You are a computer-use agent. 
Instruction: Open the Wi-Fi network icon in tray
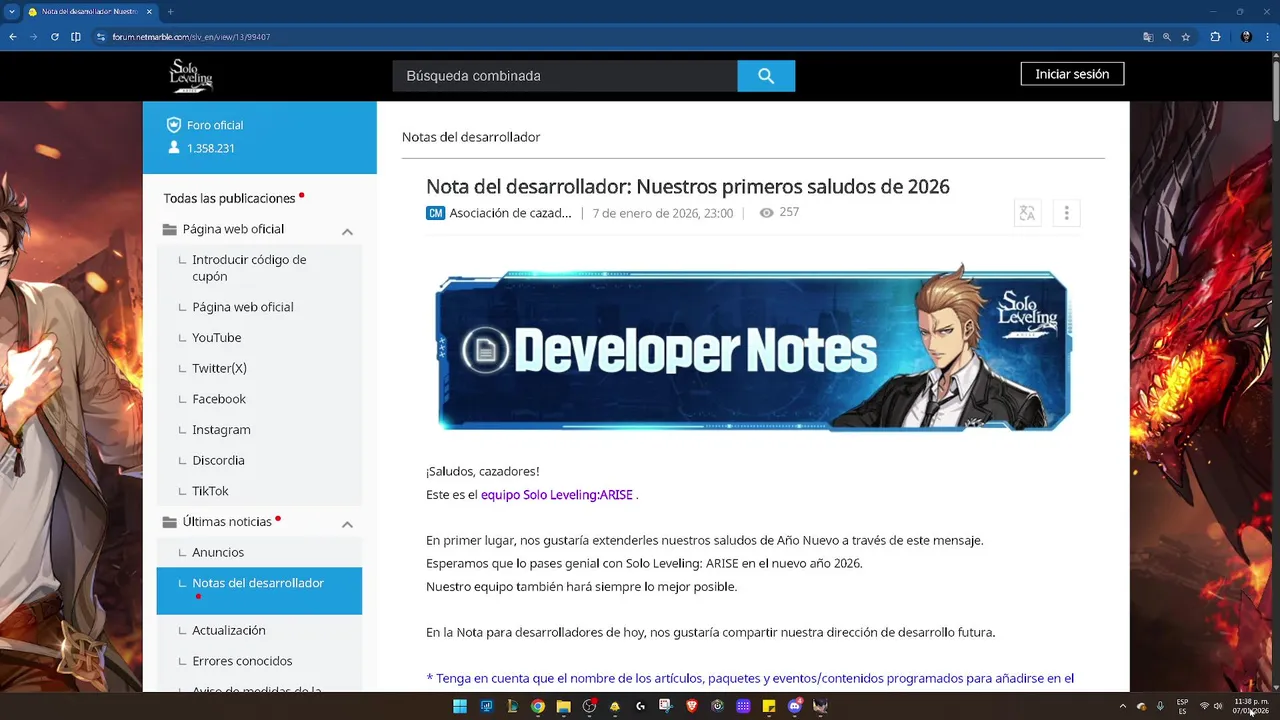pos(1204,706)
